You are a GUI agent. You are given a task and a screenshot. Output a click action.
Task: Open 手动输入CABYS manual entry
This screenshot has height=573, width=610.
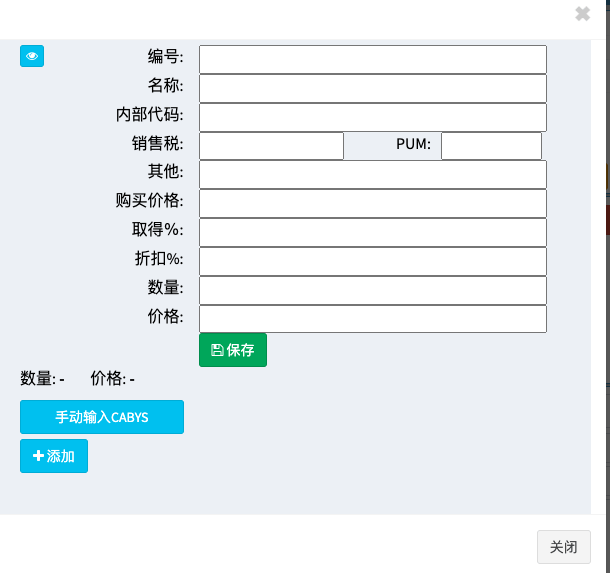click(102, 417)
